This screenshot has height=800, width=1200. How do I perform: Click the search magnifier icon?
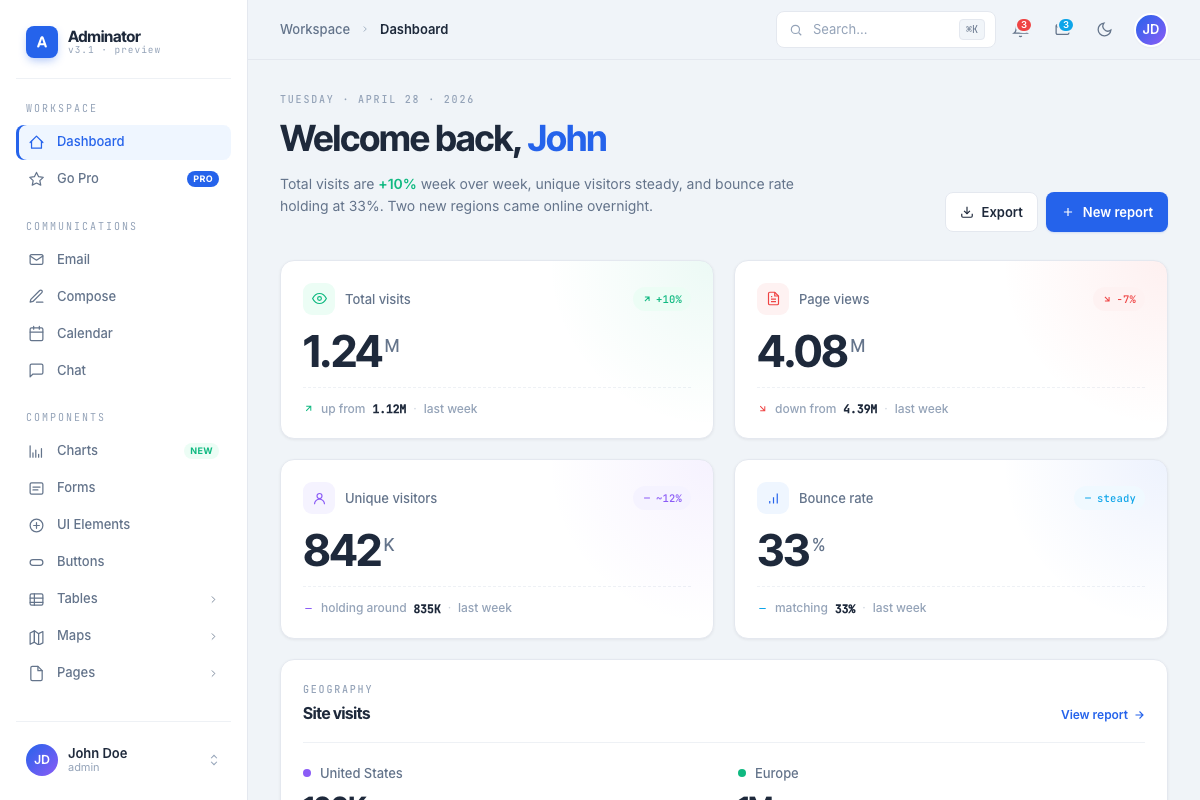[796, 30]
